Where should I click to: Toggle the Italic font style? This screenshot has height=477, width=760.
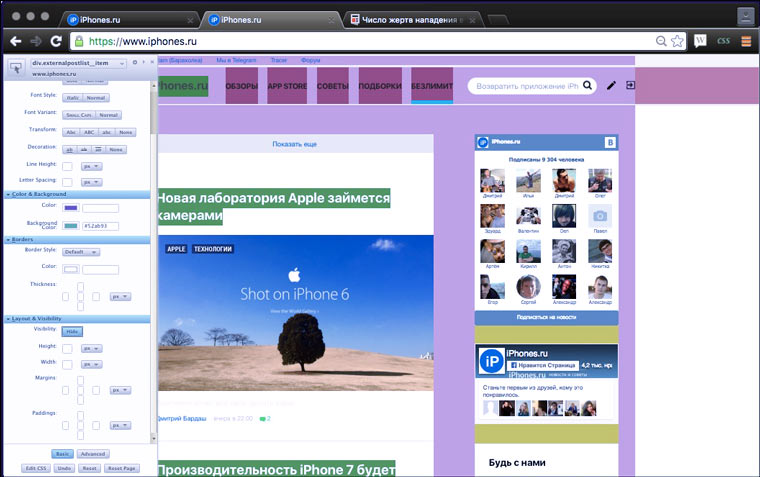pos(73,97)
